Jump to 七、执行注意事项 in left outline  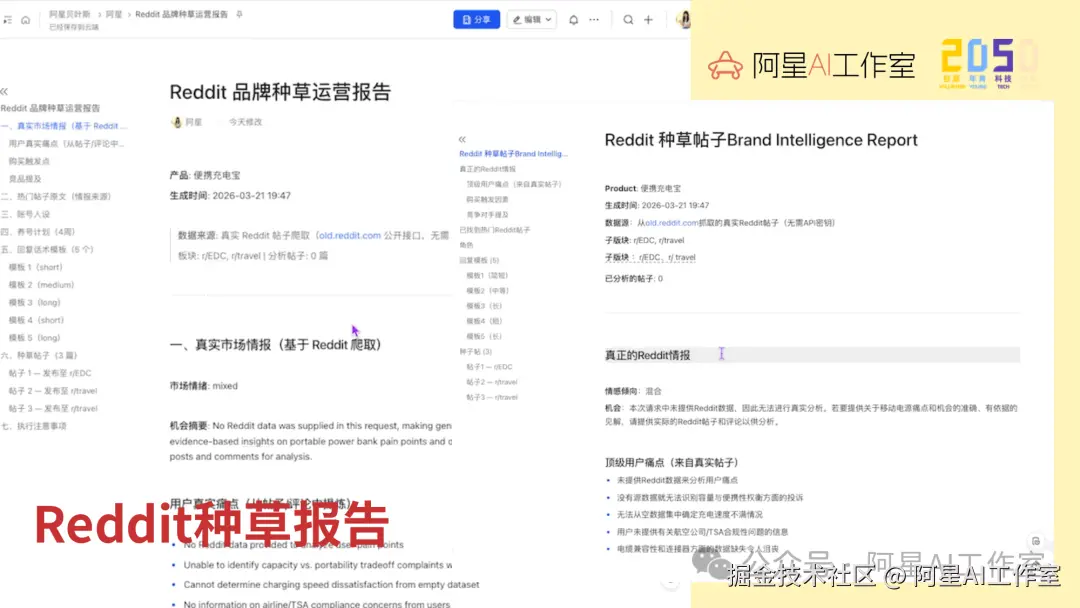point(34,426)
